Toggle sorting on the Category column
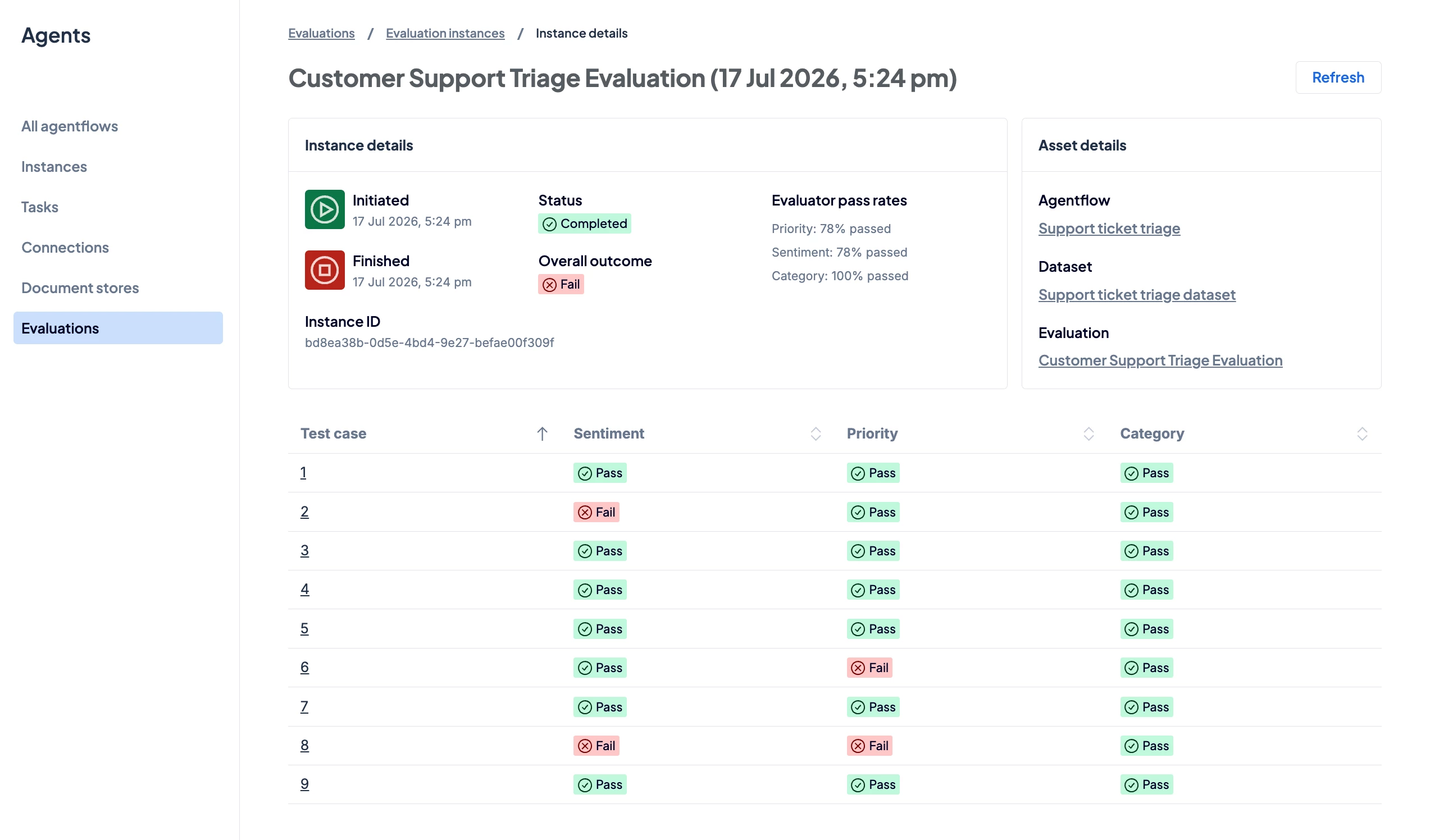 coord(1362,434)
